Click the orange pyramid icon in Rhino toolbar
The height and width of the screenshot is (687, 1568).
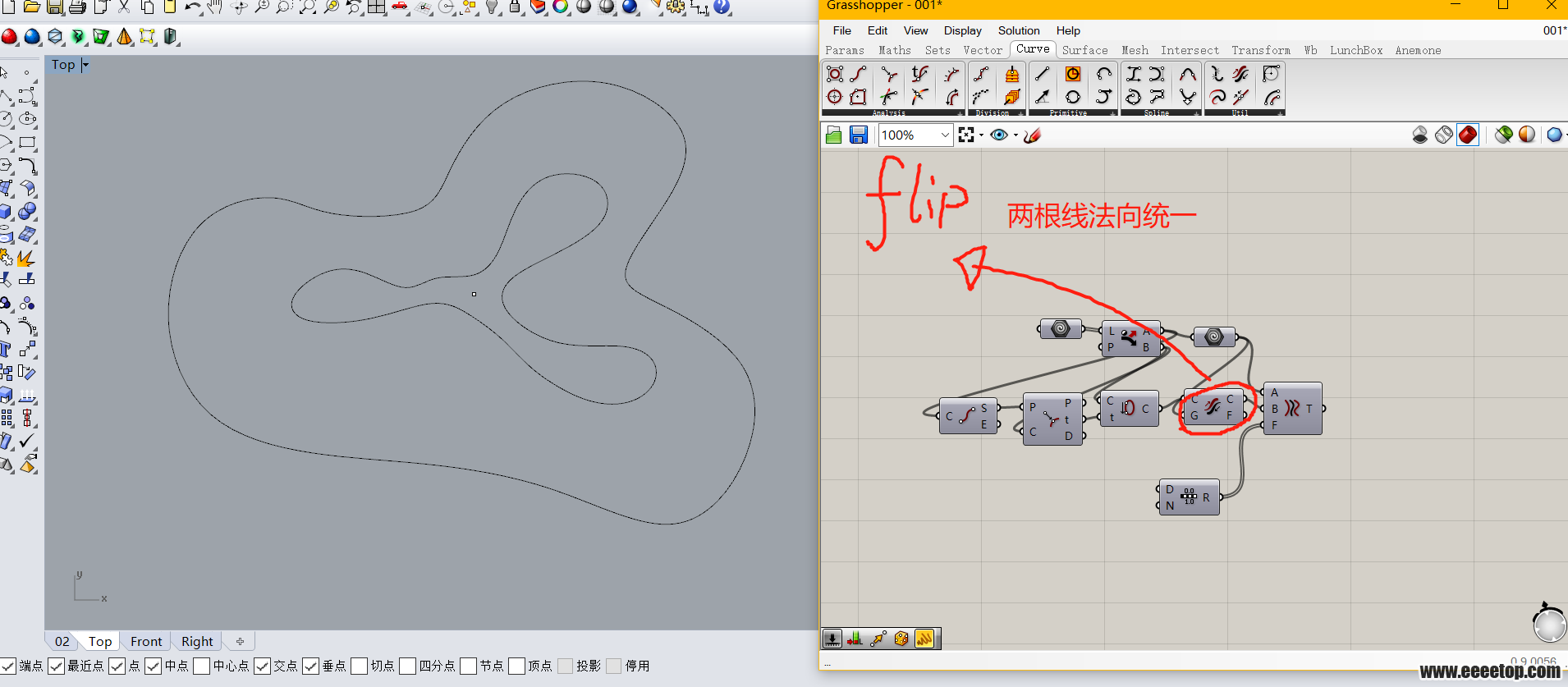[x=124, y=36]
